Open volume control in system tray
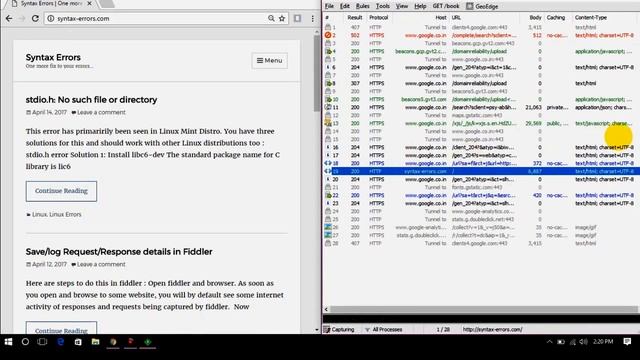The height and width of the screenshot is (360, 640). tap(583, 342)
